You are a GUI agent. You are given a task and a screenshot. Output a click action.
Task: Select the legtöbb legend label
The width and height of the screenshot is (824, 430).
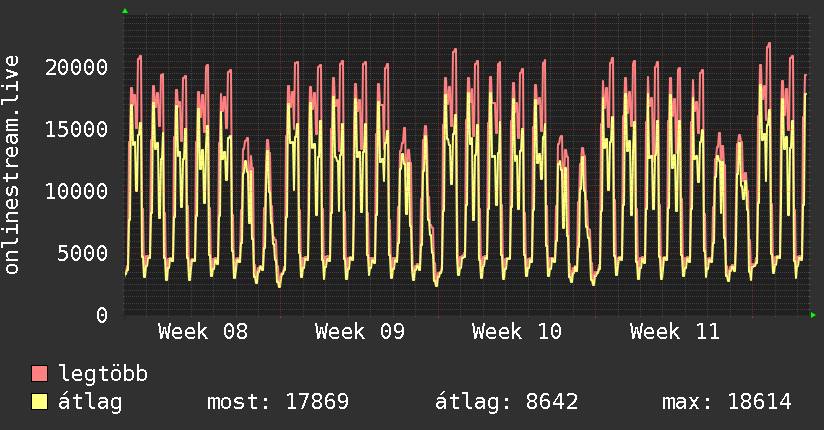coord(103,374)
